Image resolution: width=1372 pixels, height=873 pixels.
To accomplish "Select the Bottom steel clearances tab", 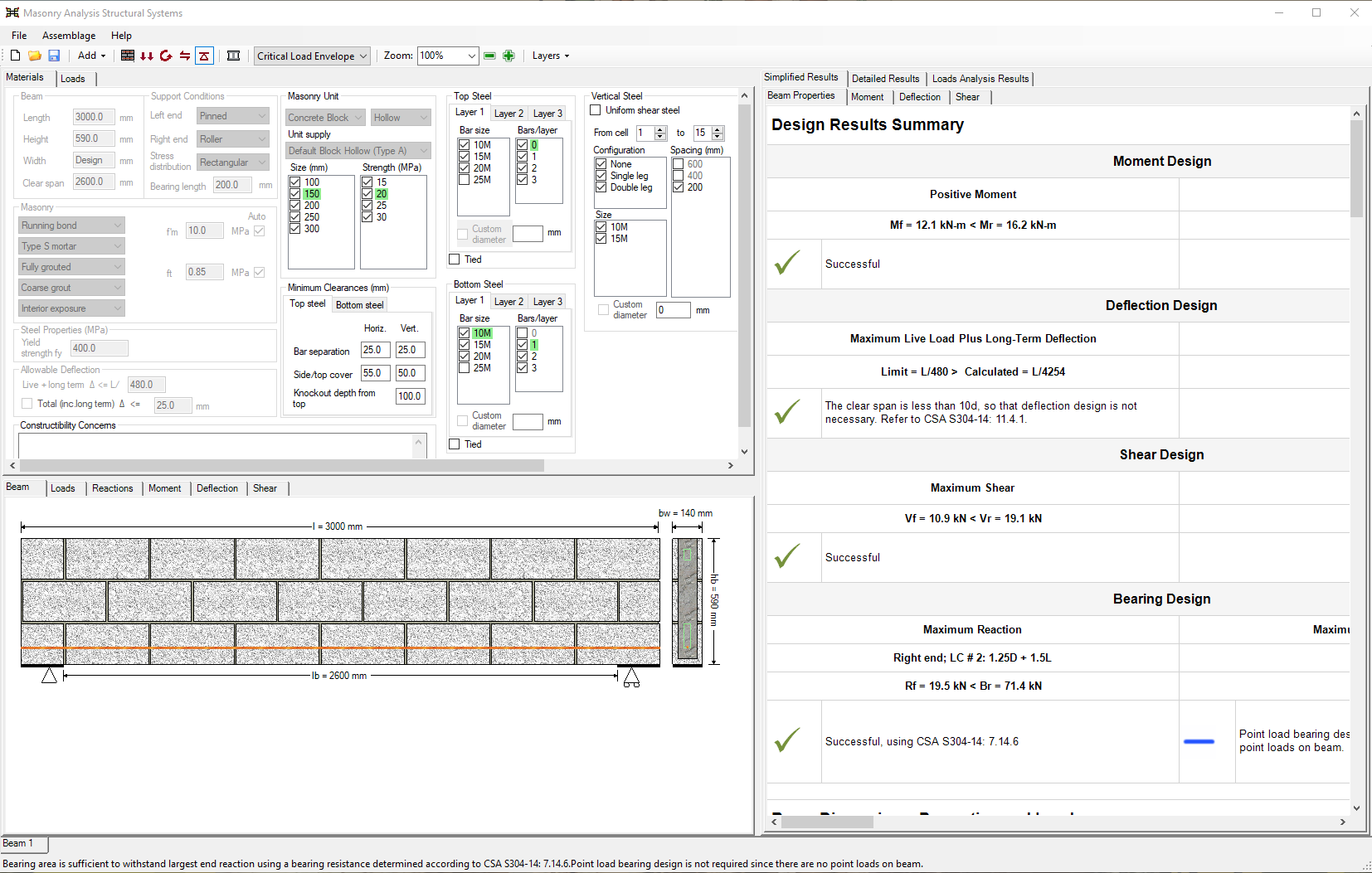I will tap(360, 305).
